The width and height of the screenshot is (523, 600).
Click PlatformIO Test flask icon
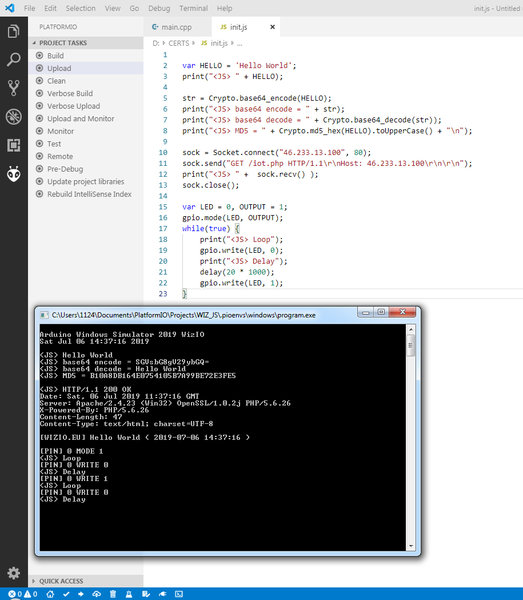pos(129,594)
